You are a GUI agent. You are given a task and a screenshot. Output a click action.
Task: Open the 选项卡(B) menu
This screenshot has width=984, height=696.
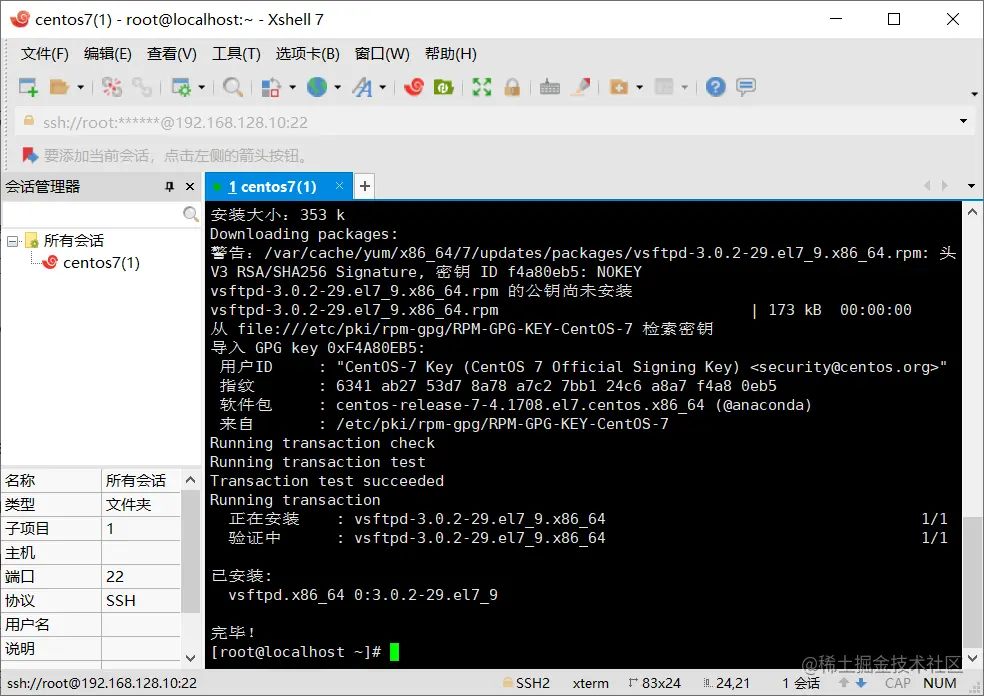point(308,54)
